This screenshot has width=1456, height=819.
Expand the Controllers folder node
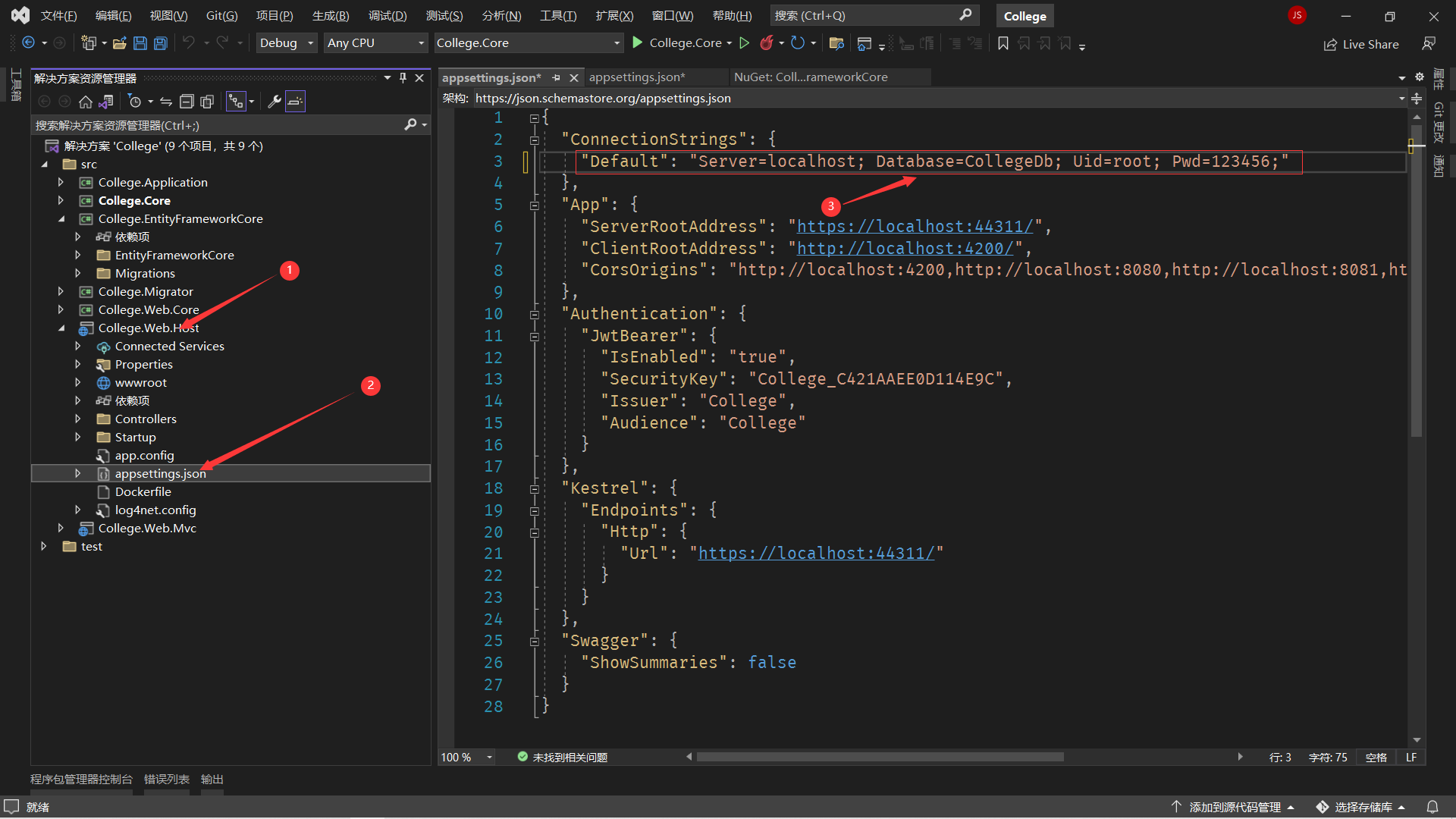77,419
